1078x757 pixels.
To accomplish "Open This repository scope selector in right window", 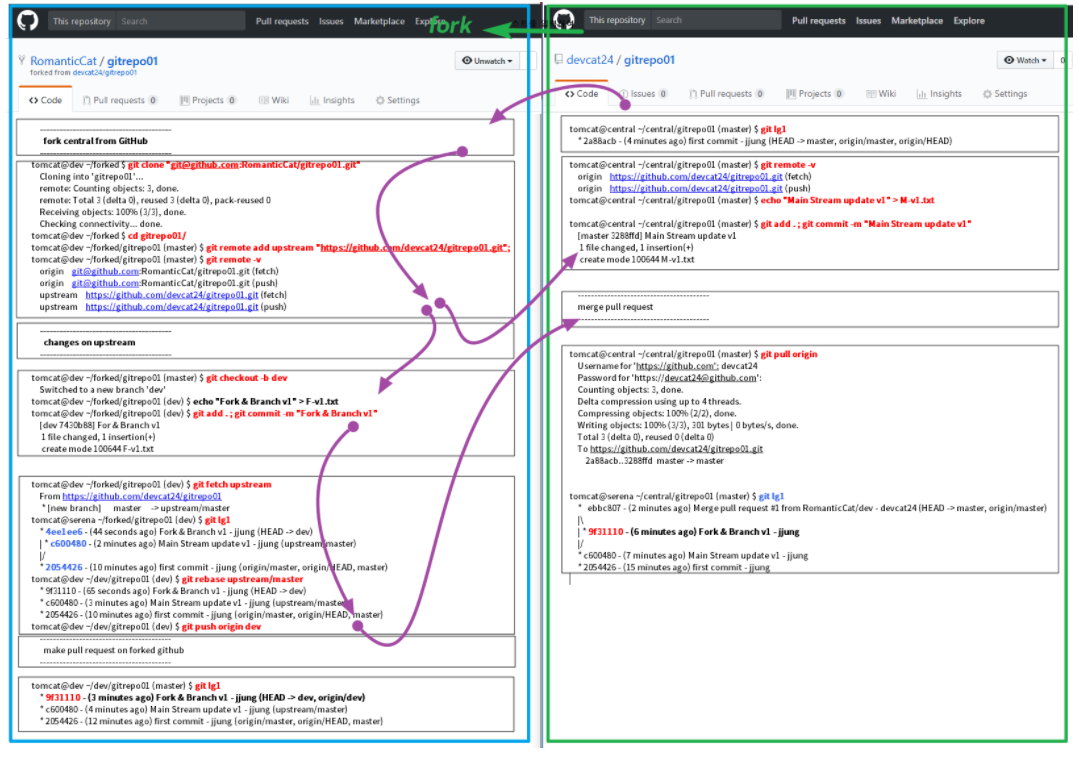I will [617, 20].
